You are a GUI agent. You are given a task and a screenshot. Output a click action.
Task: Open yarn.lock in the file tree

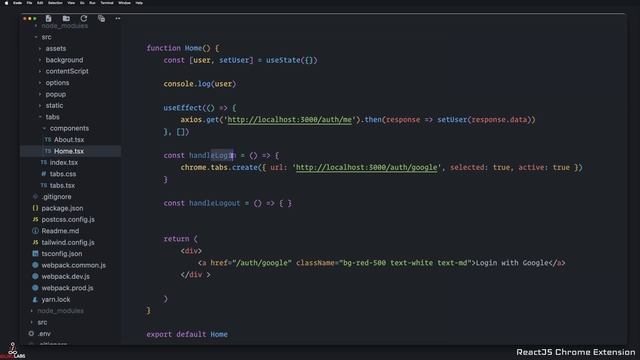tap(56, 299)
